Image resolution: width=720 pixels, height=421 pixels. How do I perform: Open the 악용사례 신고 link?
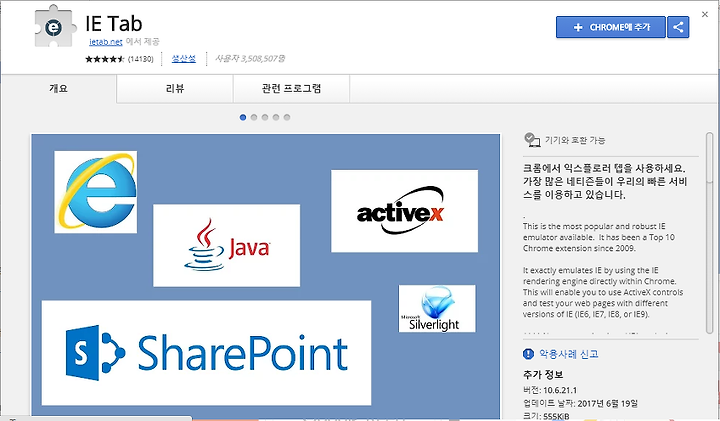(x=568, y=354)
